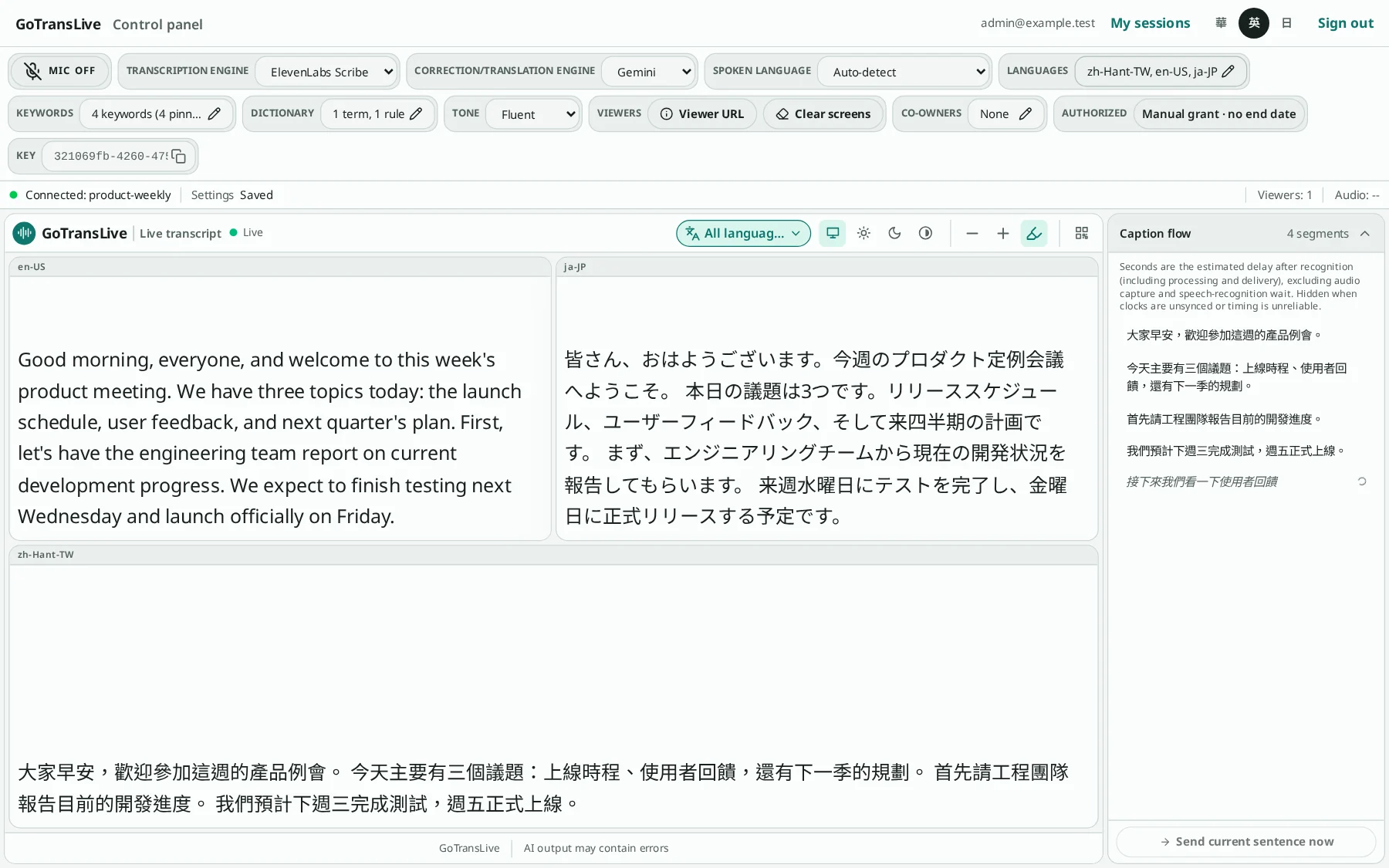Click the loading spinner beside pending caption
Viewport: 1389px width, 868px height.
click(1362, 481)
